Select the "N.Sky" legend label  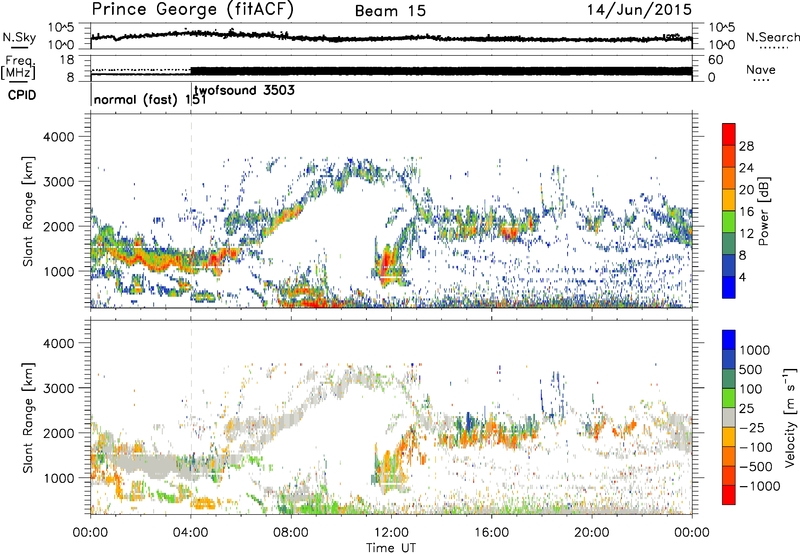click(x=19, y=37)
